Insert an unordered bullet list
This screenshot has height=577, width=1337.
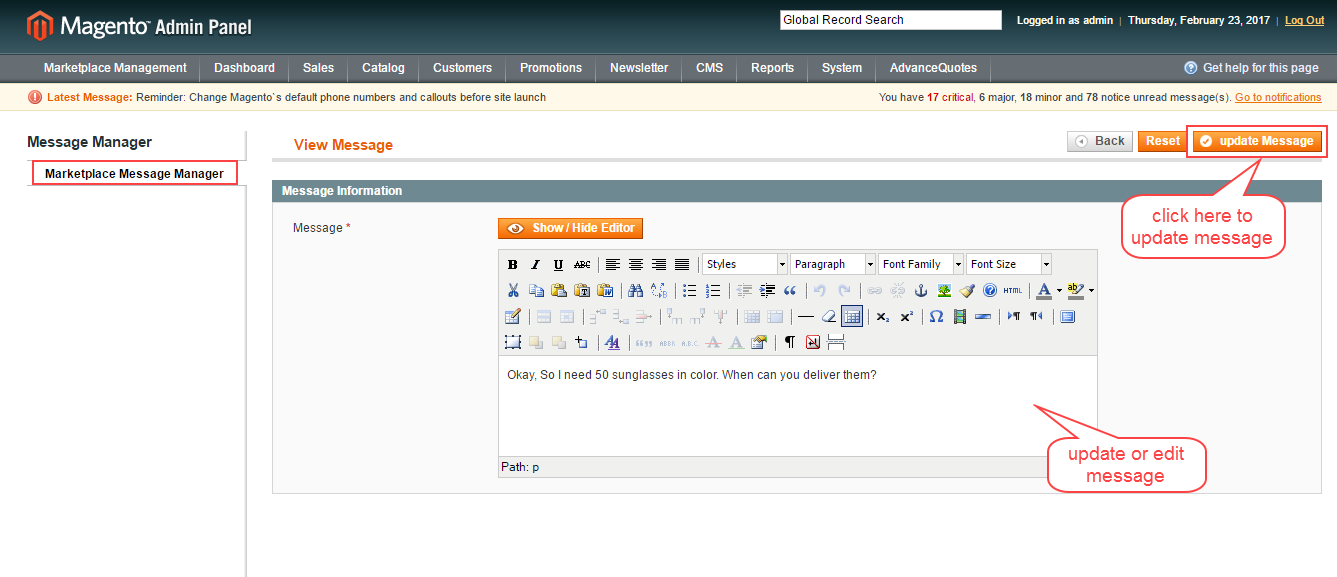click(689, 290)
